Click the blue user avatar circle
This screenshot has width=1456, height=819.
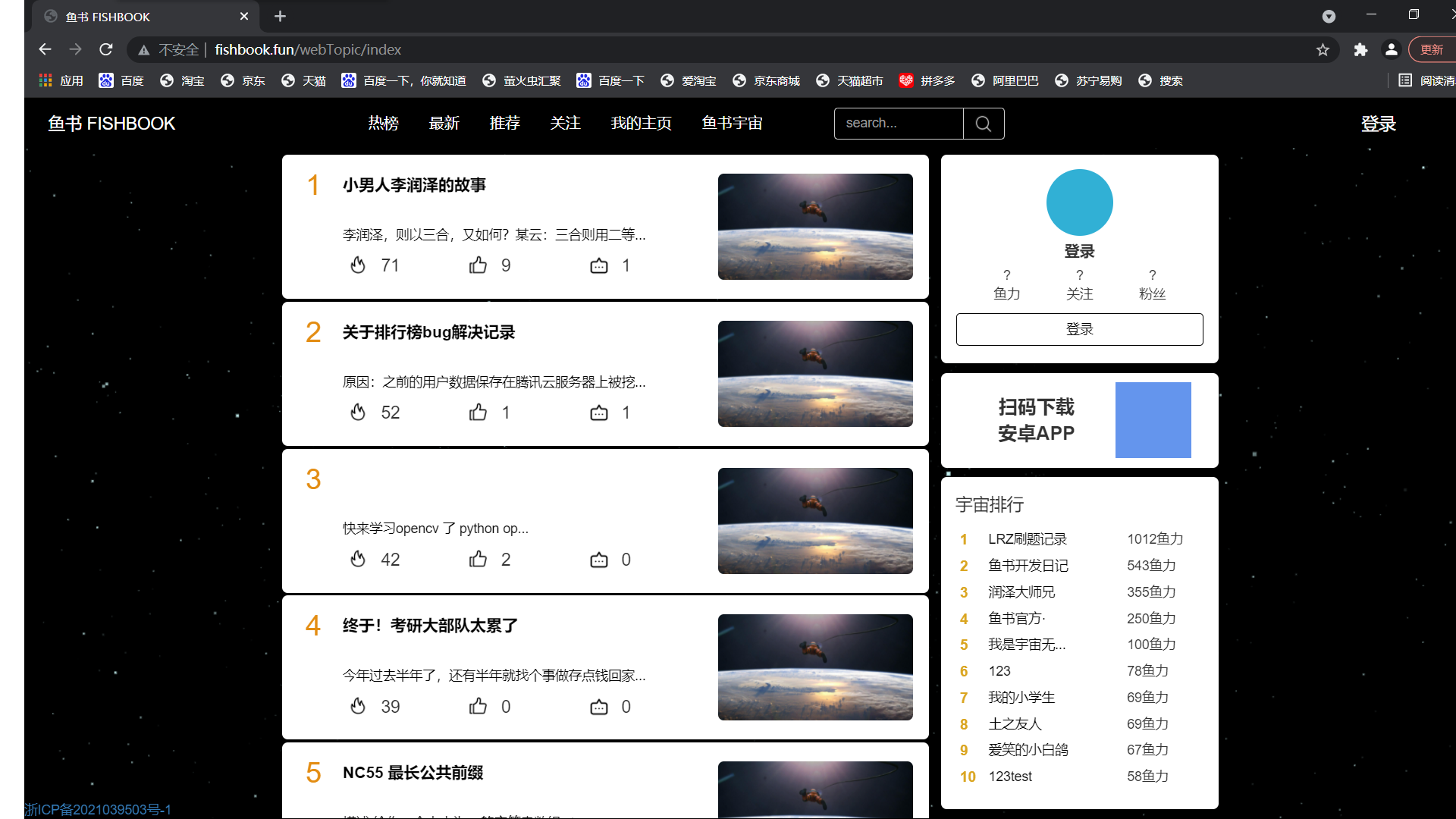[1079, 202]
